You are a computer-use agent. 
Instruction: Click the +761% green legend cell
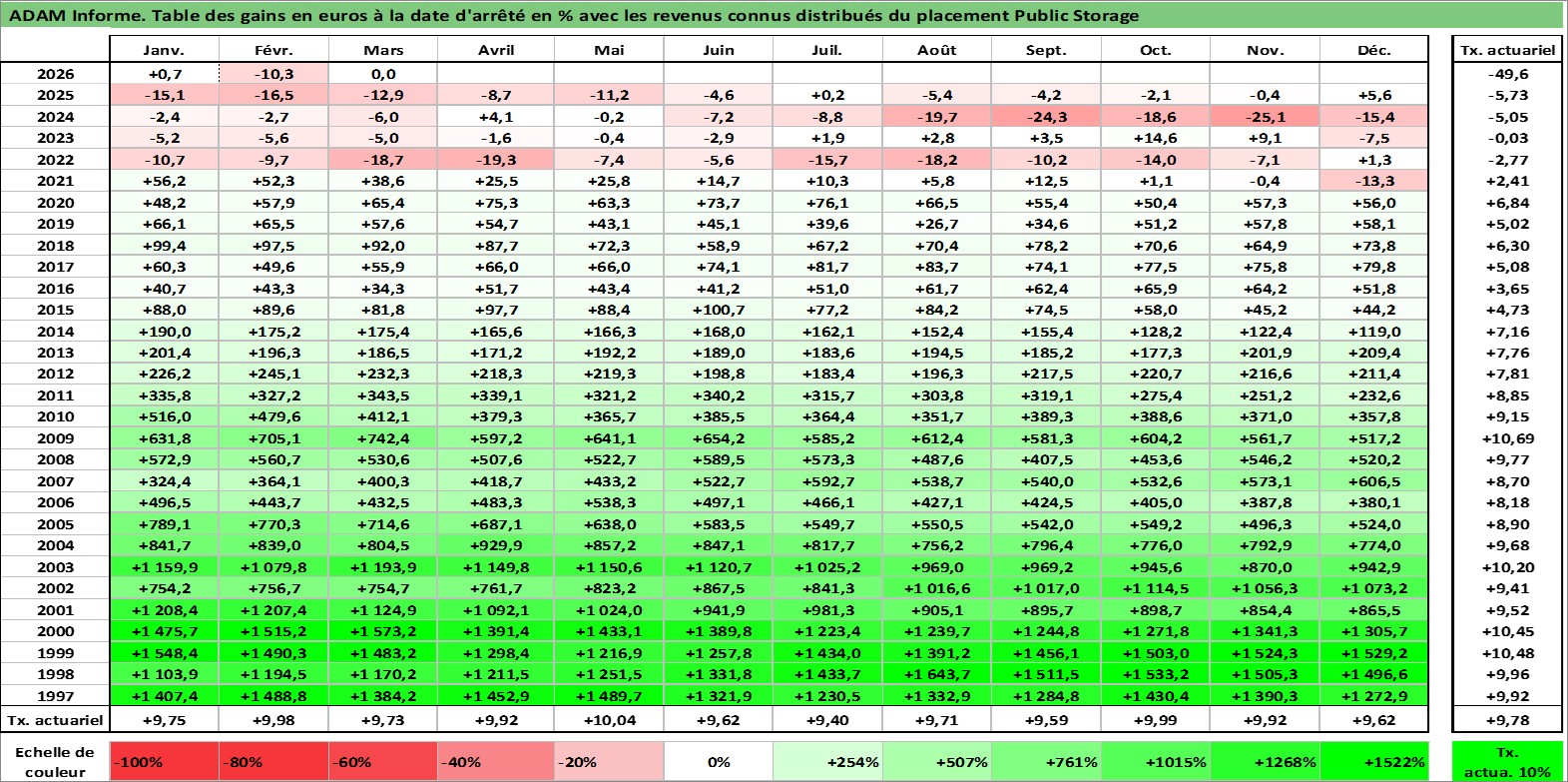click(x=1046, y=761)
